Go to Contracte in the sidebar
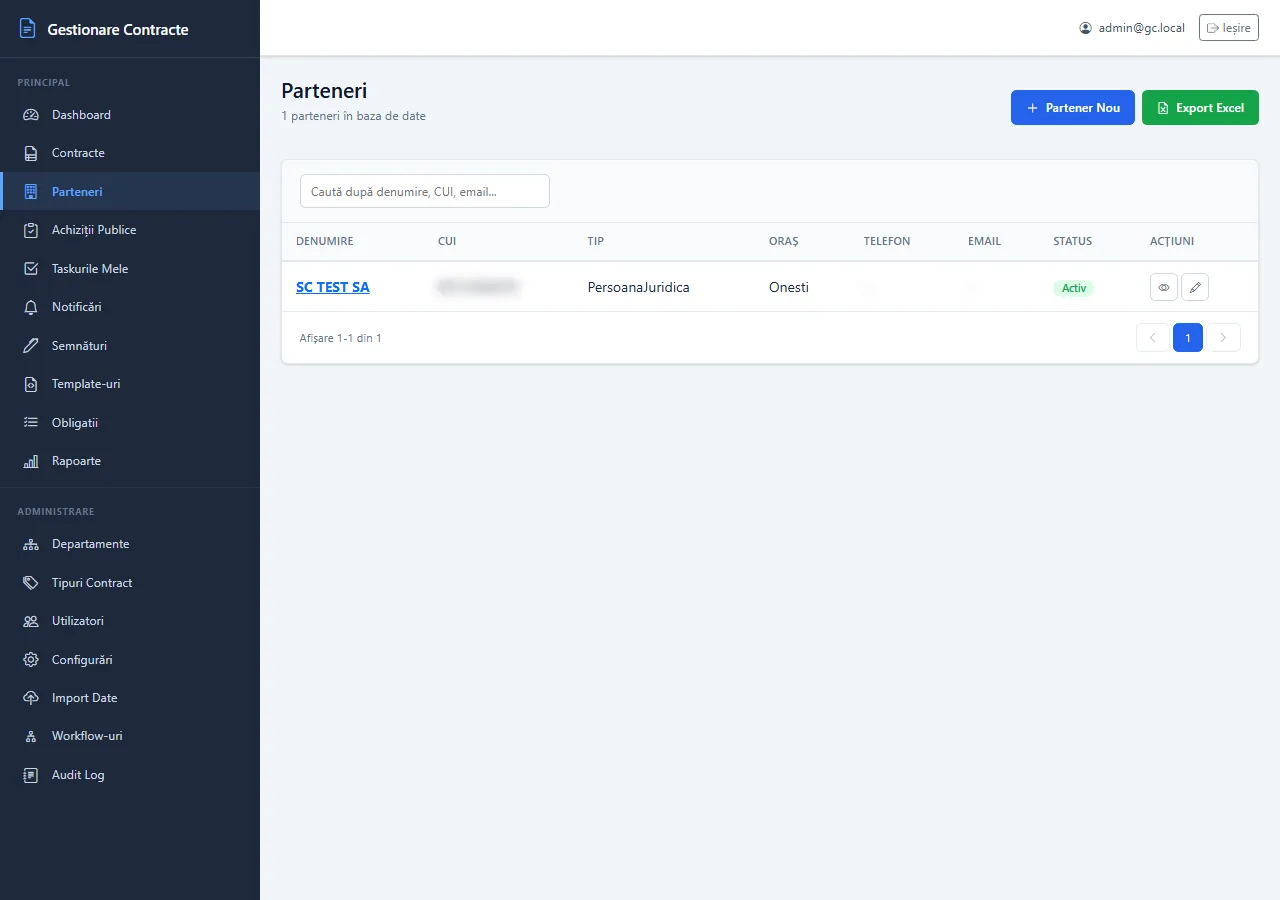 click(x=130, y=153)
